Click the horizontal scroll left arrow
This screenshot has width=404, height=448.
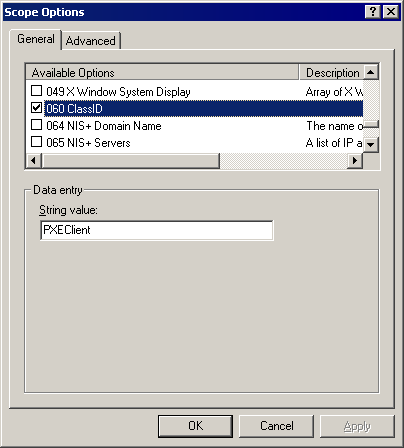34,161
